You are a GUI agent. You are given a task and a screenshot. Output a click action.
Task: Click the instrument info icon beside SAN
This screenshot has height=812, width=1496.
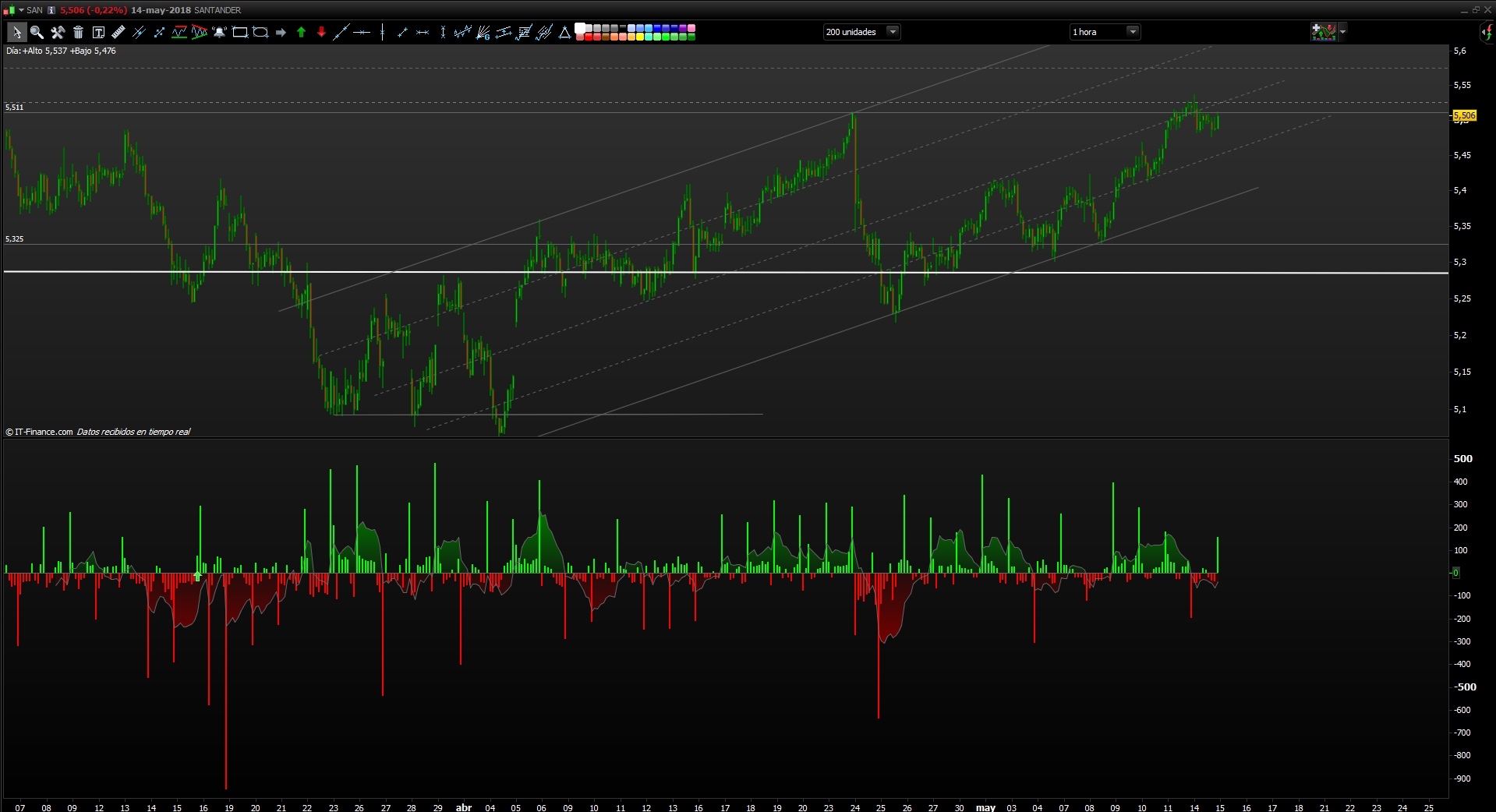(x=51, y=10)
